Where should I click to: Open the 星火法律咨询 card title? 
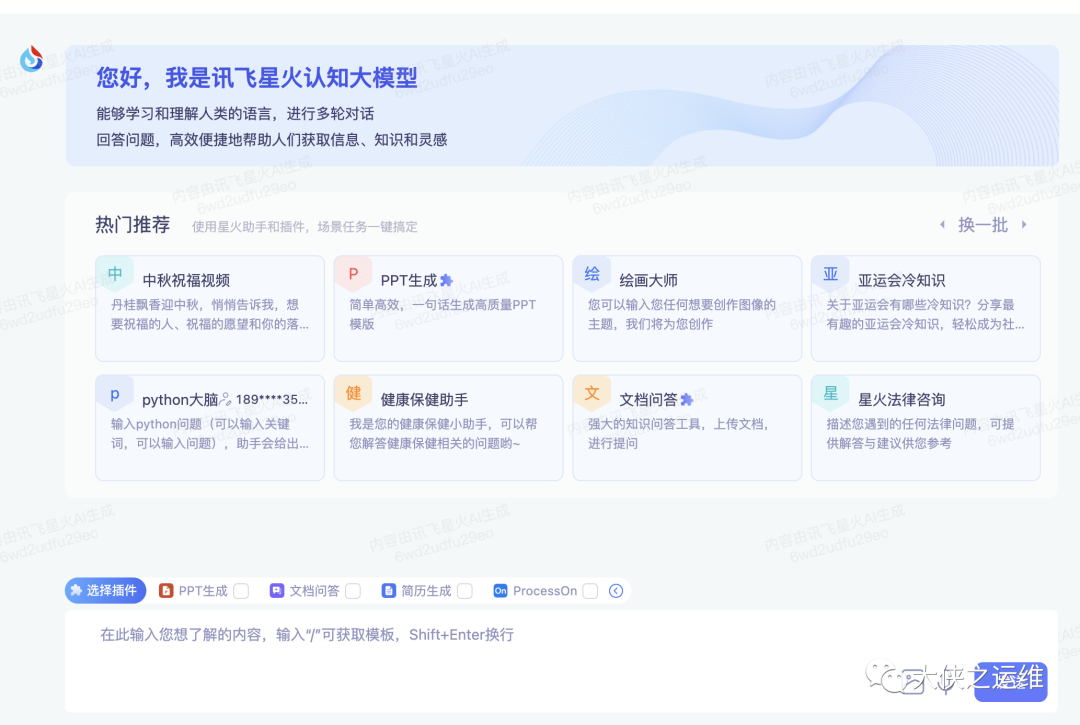pyautogui.click(x=901, y=399)
